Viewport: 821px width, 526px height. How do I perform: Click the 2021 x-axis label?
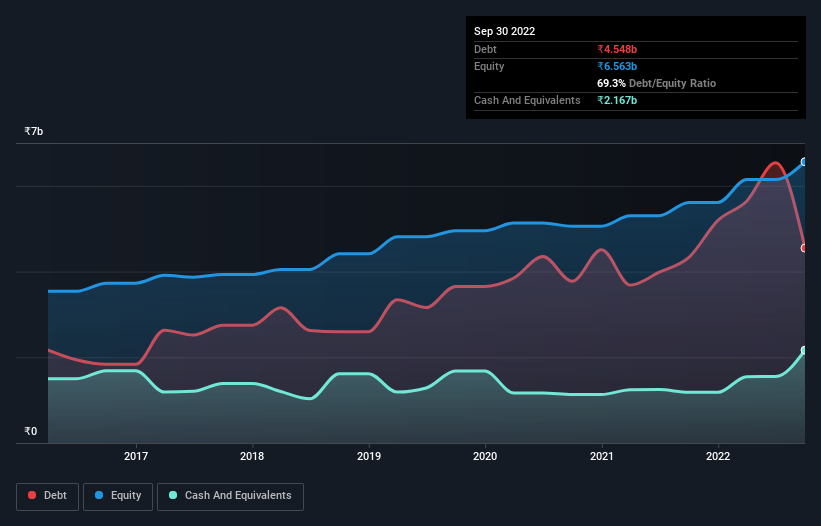(x=602, y=456)
